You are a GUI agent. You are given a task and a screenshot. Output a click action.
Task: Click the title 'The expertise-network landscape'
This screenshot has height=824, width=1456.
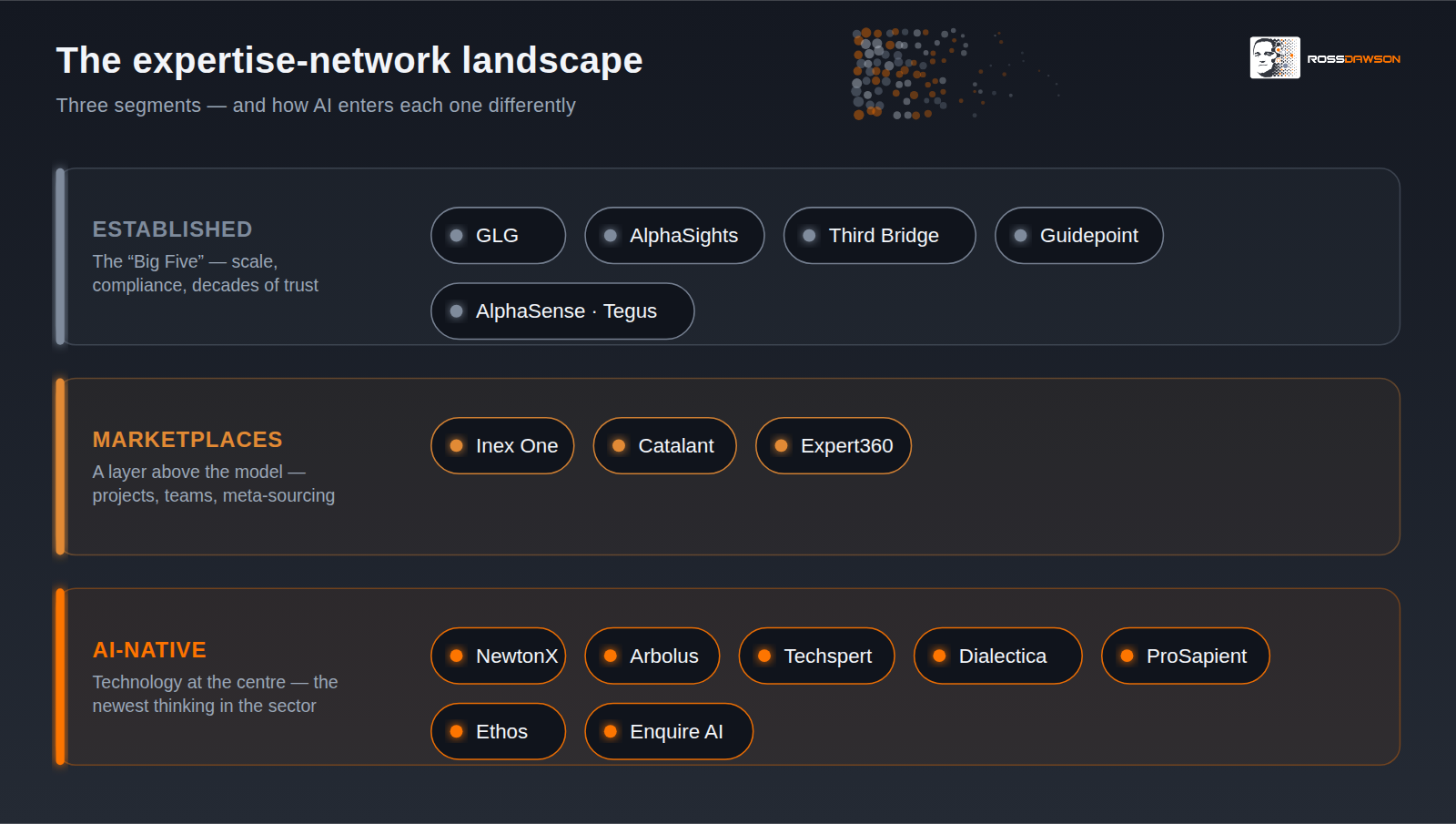[349, 60]
